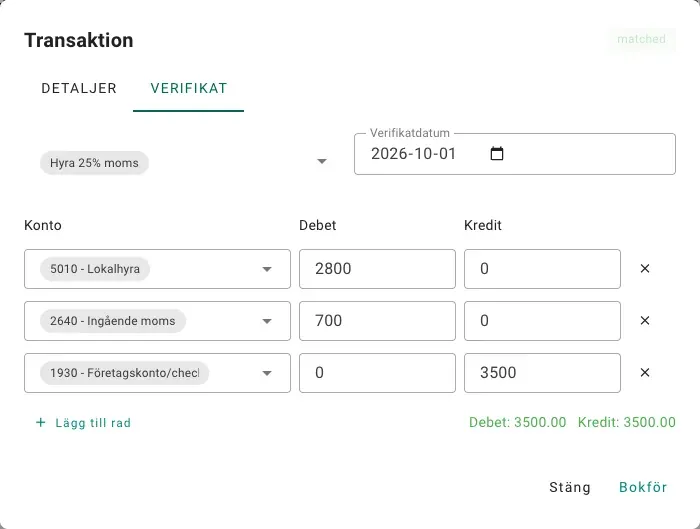700x529 pixels.
Task: Edit Kredit value 0 for Lokalhyra
Action: pos(542,269)
